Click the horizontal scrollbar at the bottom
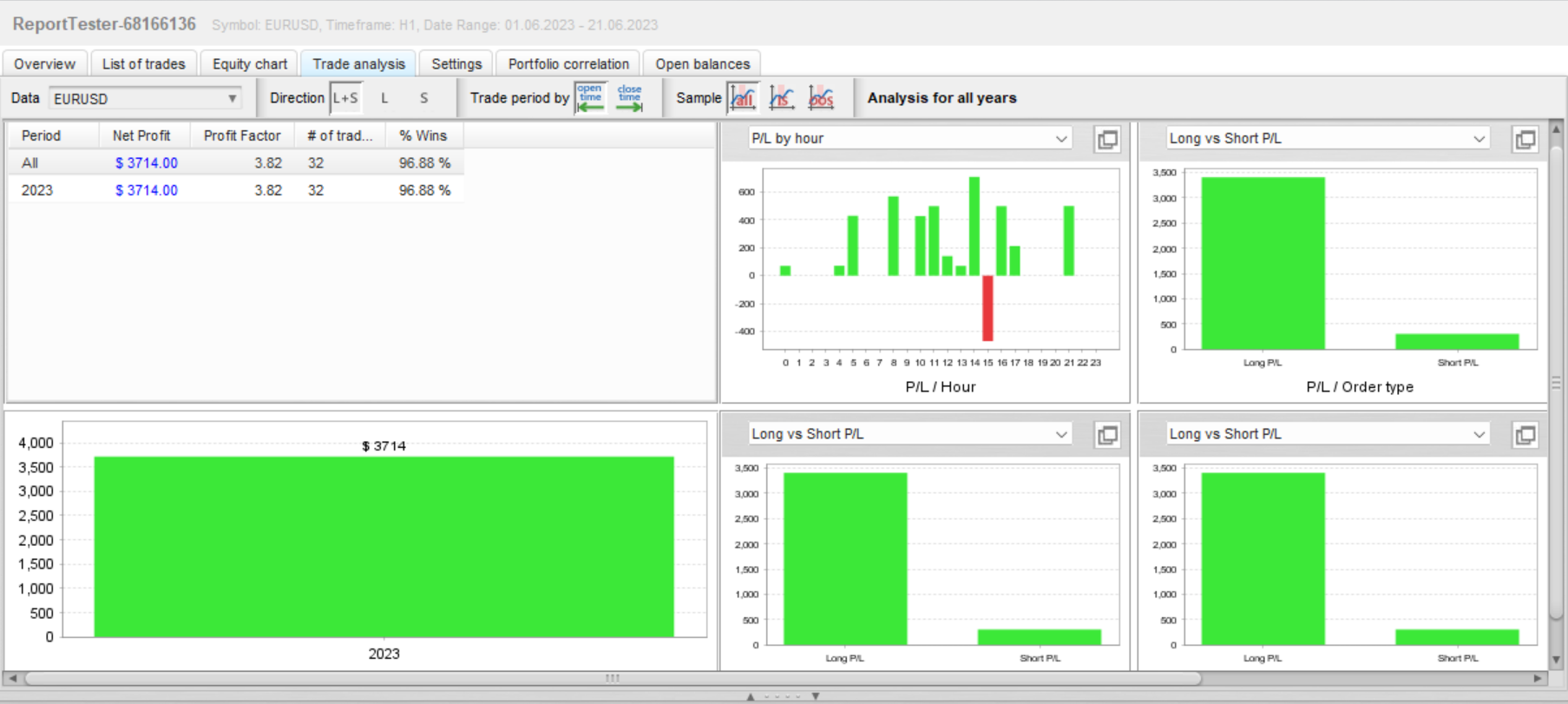This screenshot has height=704, width=1568. coord(613,678)
